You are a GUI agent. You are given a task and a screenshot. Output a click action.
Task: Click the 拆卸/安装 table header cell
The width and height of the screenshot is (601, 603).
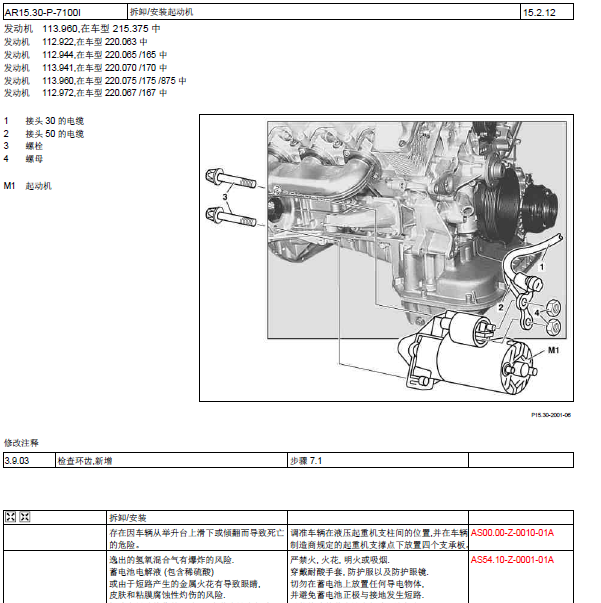pos(197,517)
